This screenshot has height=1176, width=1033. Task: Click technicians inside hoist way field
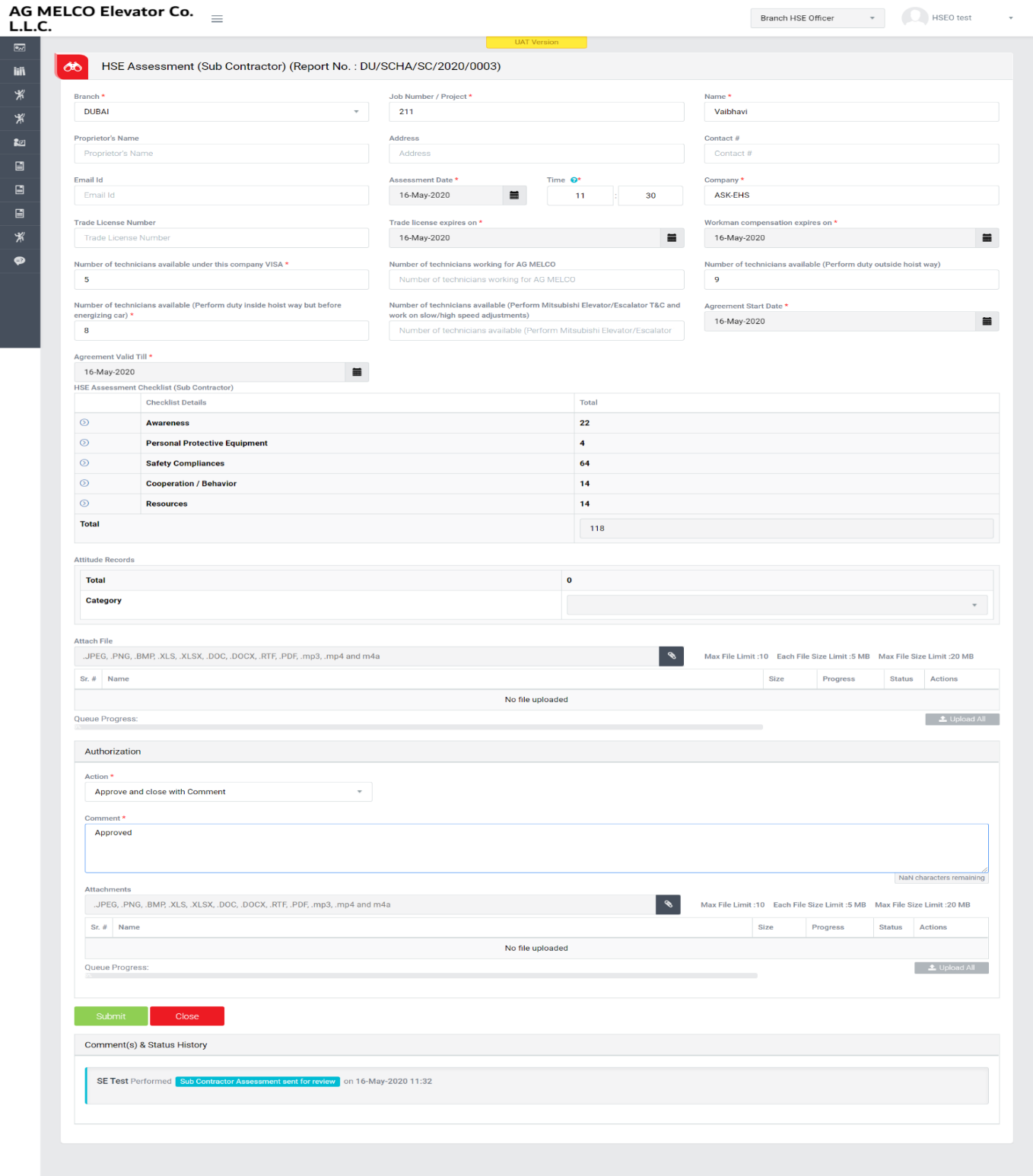click(x=221, y=331)
